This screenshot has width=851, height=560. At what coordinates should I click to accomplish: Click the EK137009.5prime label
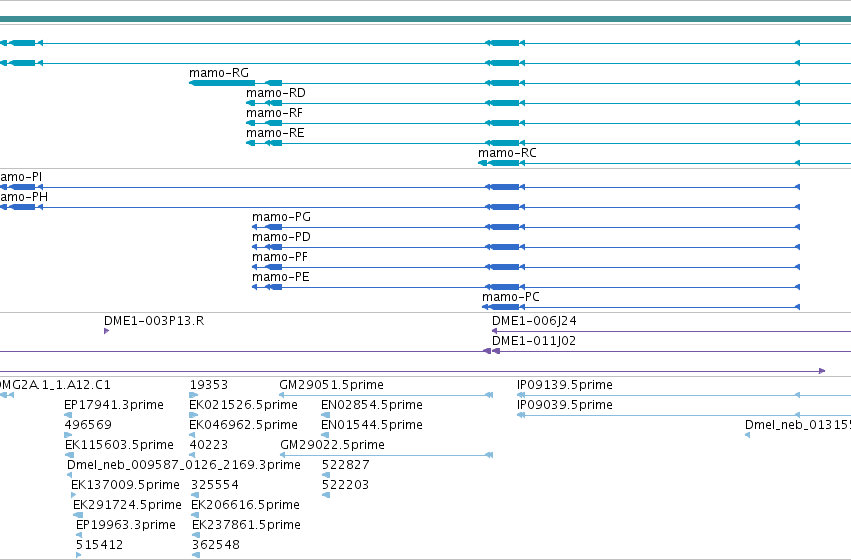tap(125, 485)
